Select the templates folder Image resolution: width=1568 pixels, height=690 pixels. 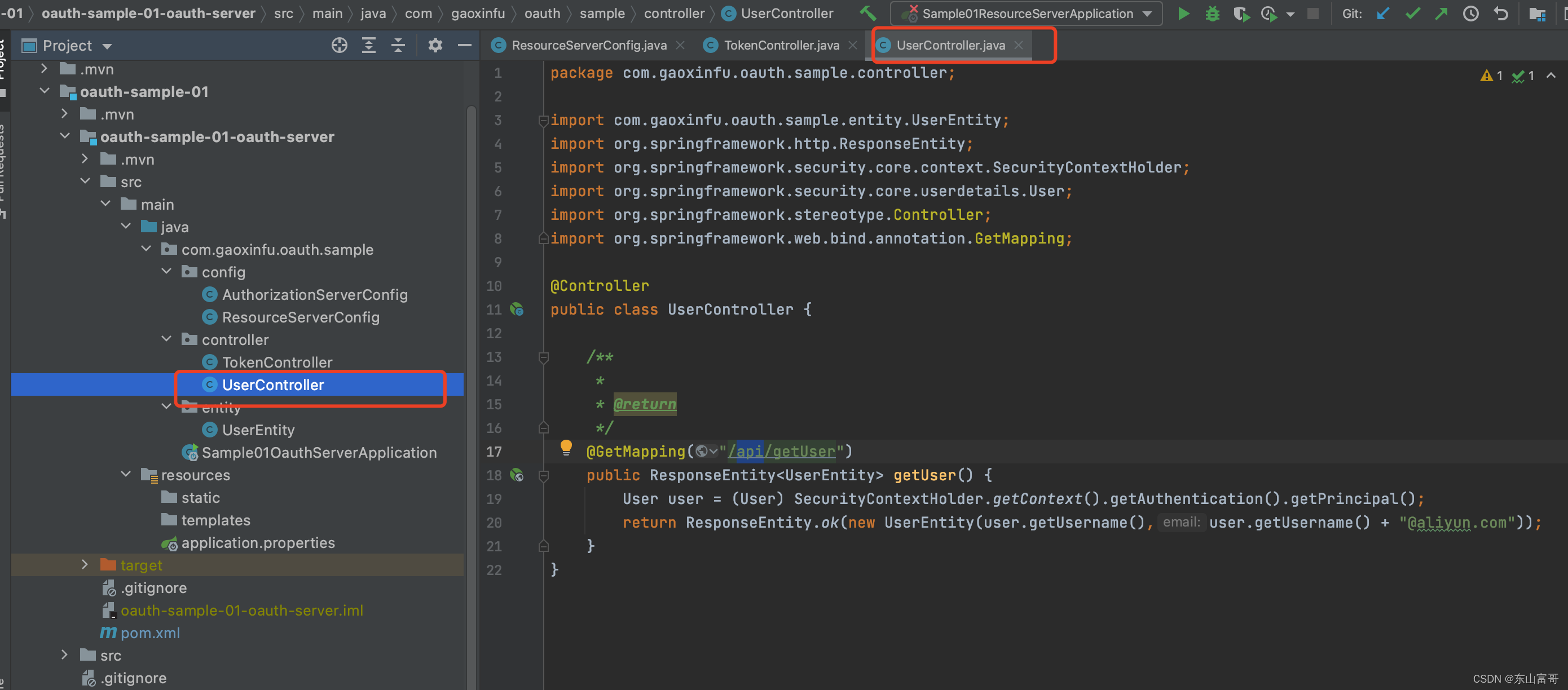[215, 520]
